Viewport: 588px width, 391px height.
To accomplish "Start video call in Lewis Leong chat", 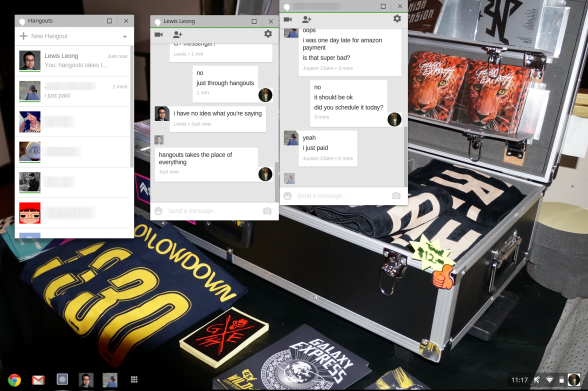I will click(159, 34).
